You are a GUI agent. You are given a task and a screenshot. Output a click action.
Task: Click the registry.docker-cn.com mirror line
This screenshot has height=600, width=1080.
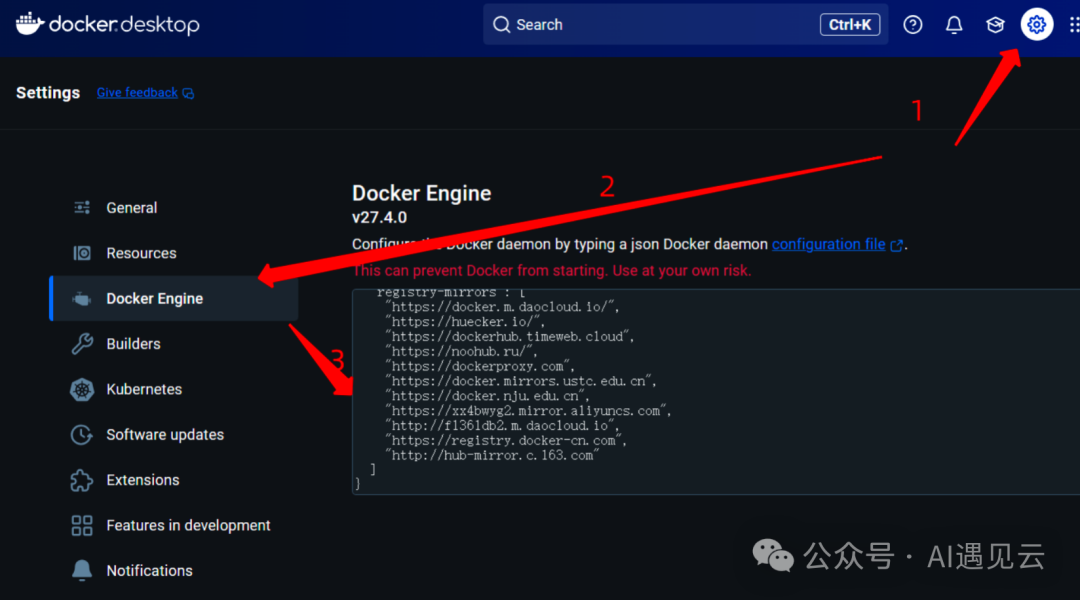click(506, 441)
